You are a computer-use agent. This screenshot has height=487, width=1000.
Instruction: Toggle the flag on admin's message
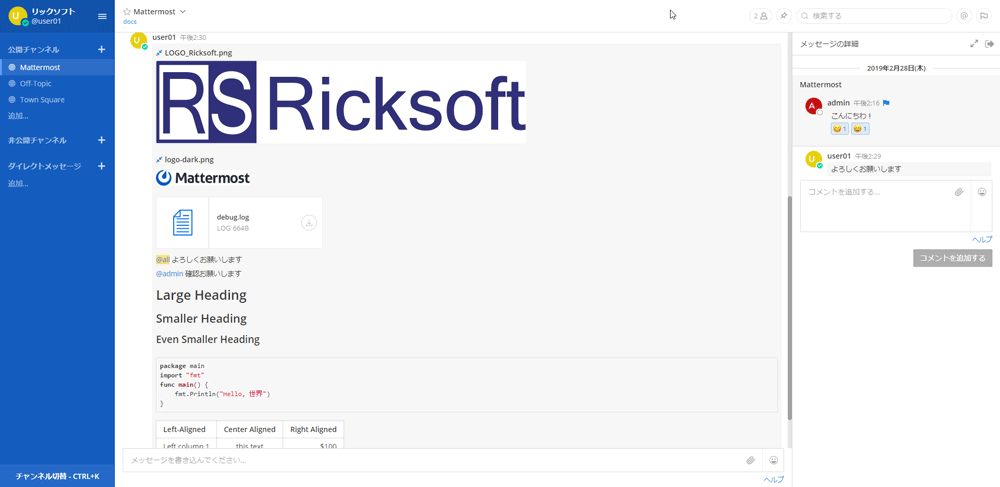point(886,103)
